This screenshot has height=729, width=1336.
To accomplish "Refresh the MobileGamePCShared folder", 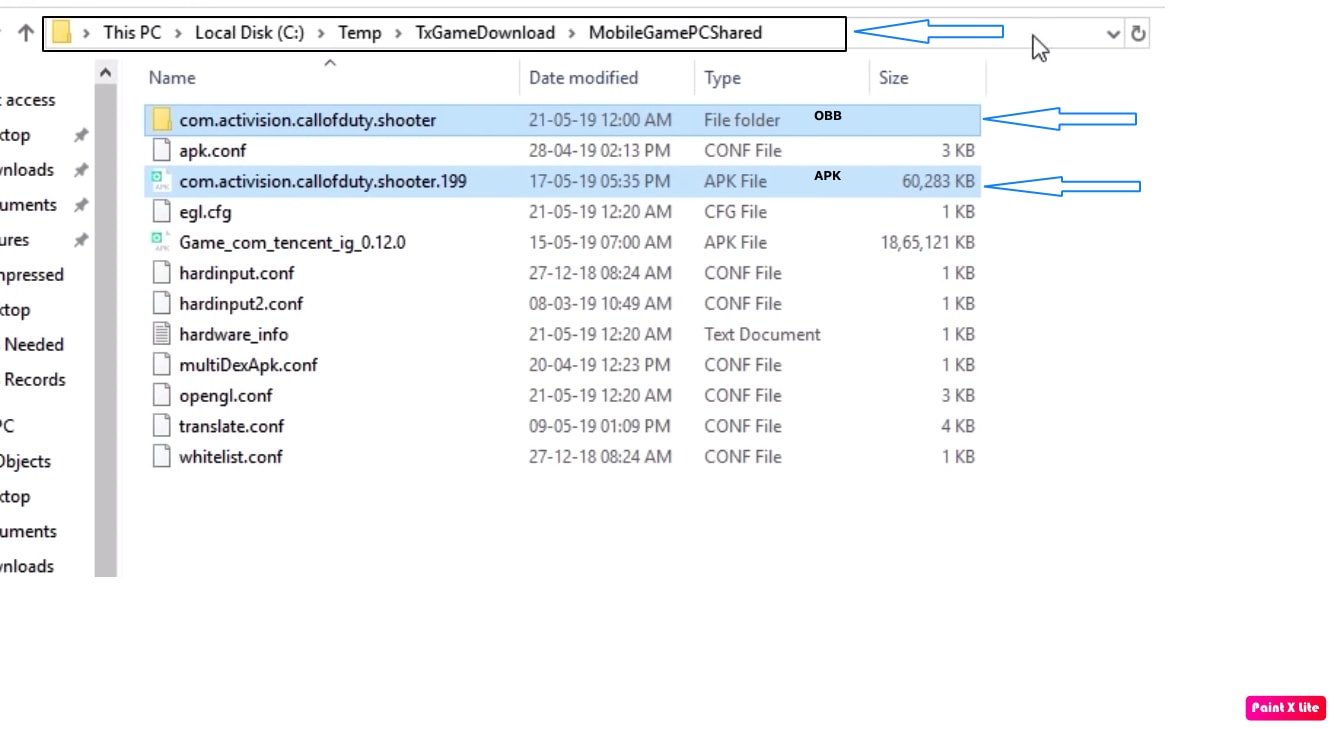I will pyautogui.click(x=1138, y=33).
